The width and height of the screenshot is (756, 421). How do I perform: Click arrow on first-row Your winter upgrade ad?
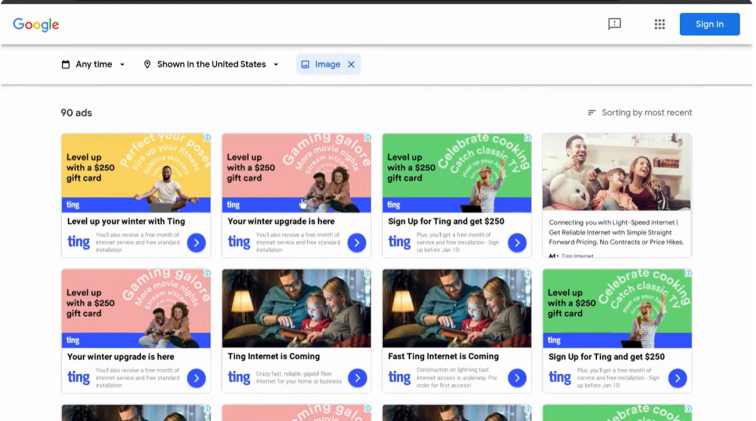click(357, 243)
